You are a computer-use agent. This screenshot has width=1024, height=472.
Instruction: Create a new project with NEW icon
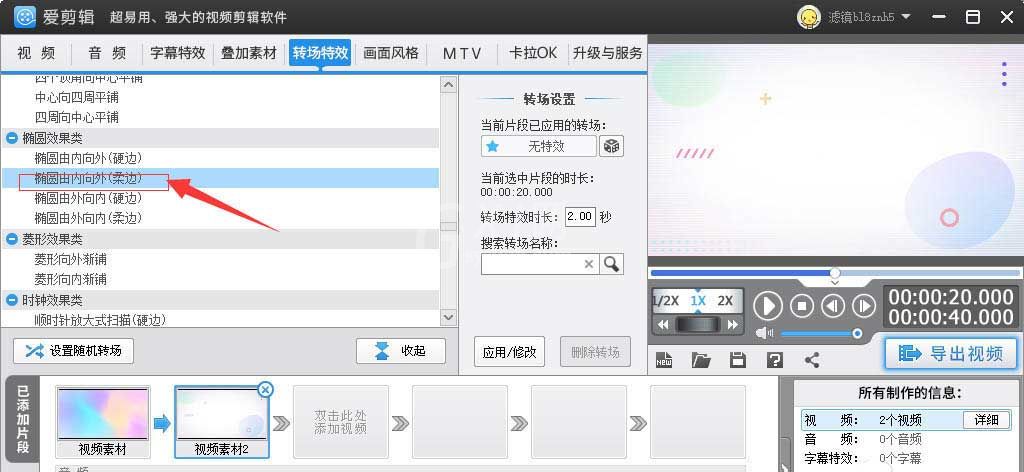[x=664, y=360]
